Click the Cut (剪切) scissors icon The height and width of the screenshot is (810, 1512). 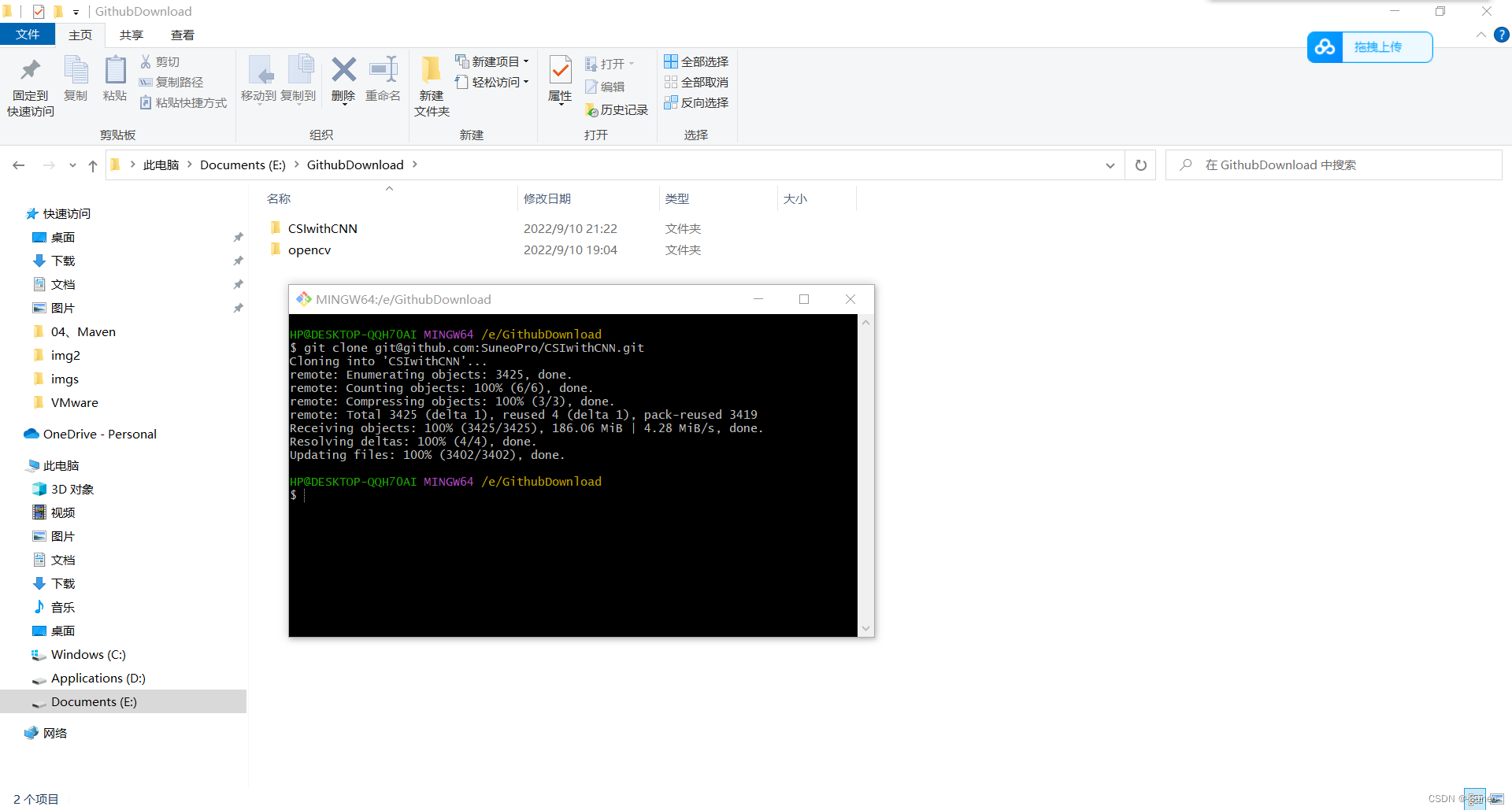(x=146, y=61)
